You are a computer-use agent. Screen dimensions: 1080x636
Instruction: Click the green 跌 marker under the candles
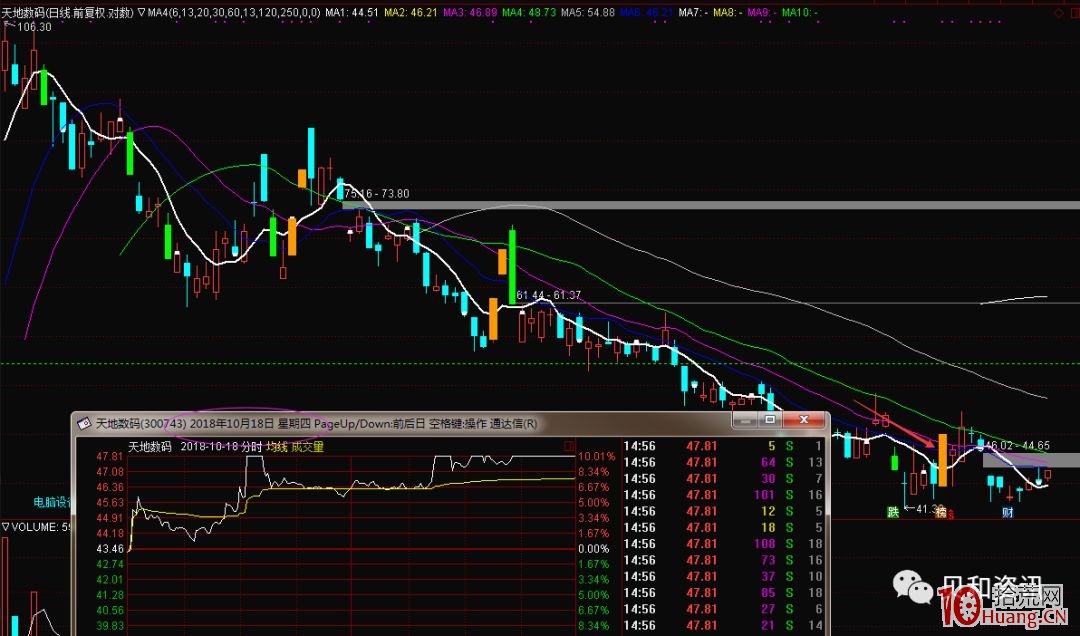(893, 512)
